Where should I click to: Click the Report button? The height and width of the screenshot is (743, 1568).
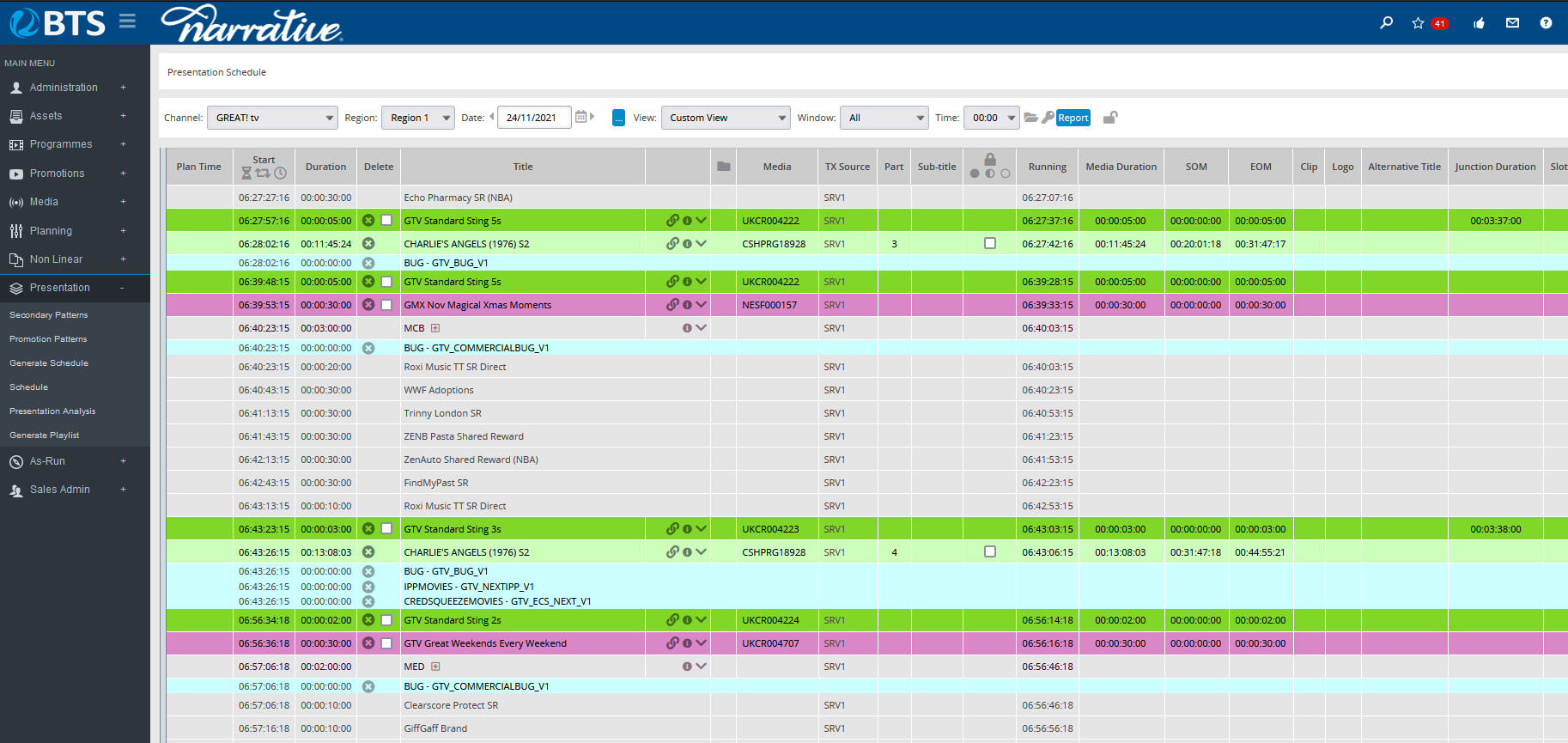tap(1073, 118)
